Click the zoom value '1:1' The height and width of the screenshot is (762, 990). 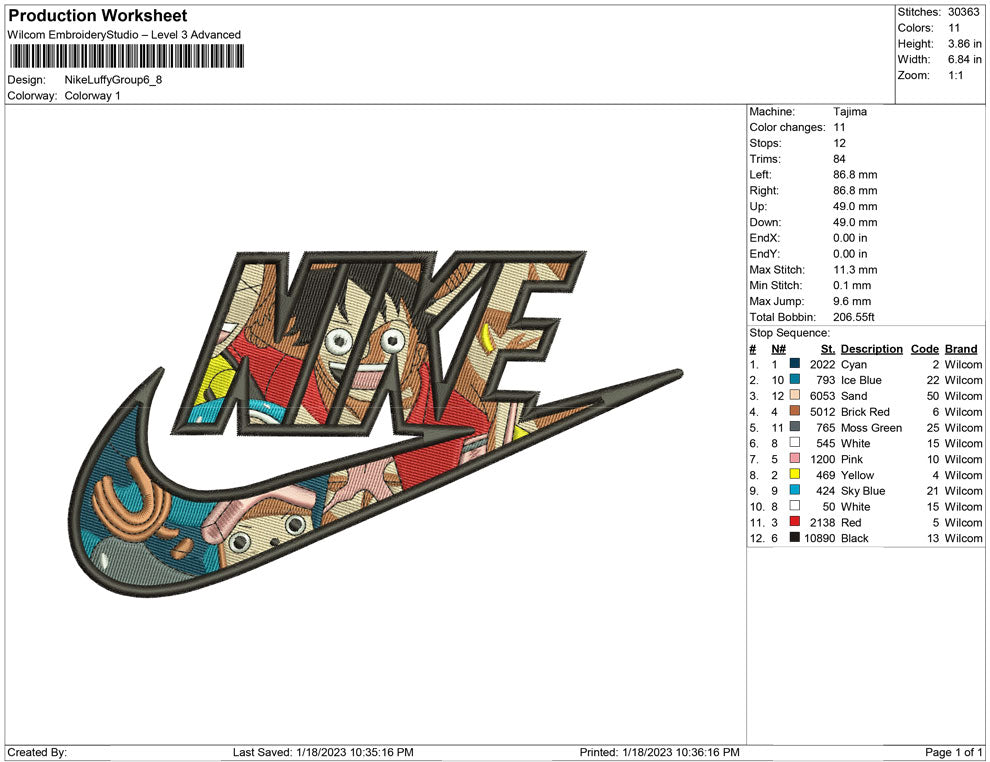coord(955,75)
